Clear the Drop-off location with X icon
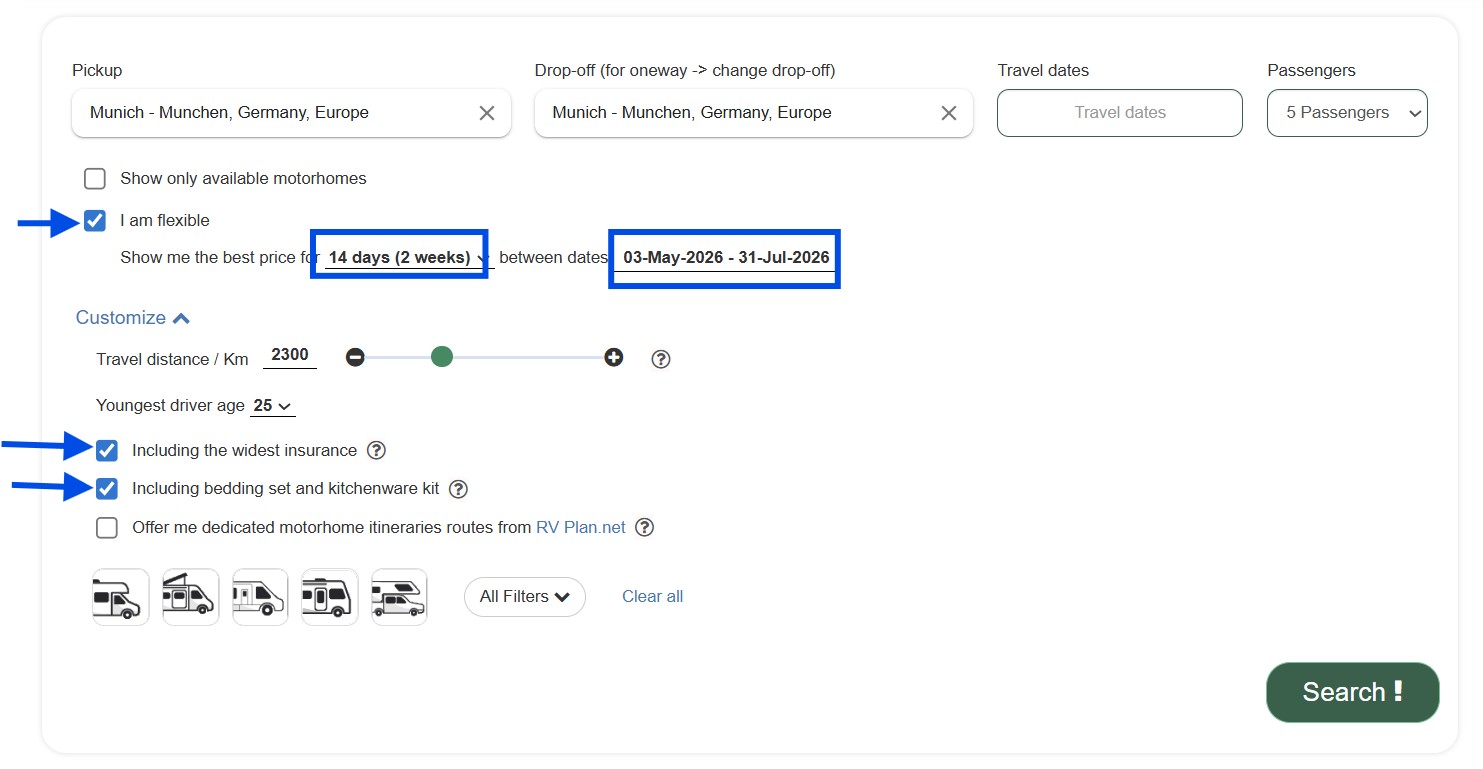 click(x=949, y=113)
